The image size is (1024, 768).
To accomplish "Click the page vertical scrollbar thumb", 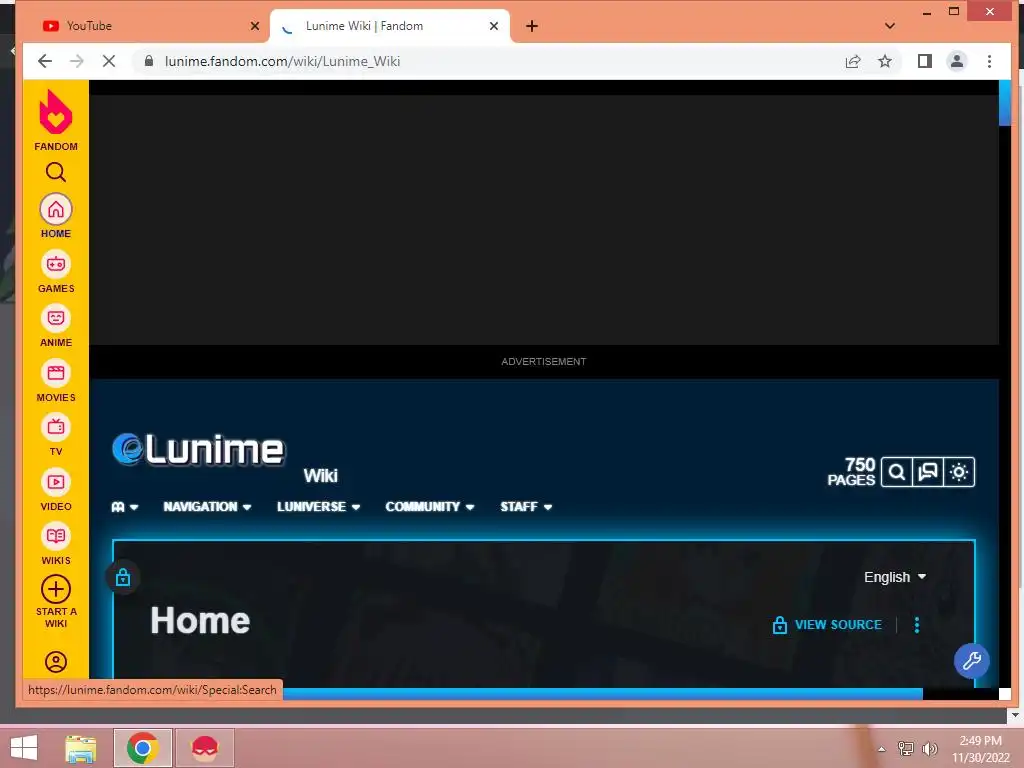I will tap(1004, 103).
